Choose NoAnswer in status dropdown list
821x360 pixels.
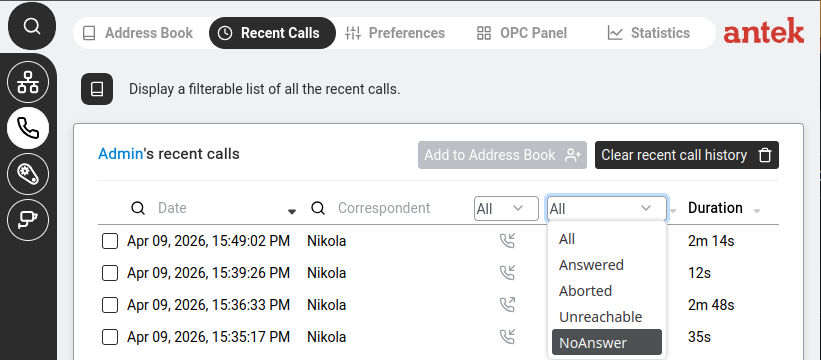607,342
